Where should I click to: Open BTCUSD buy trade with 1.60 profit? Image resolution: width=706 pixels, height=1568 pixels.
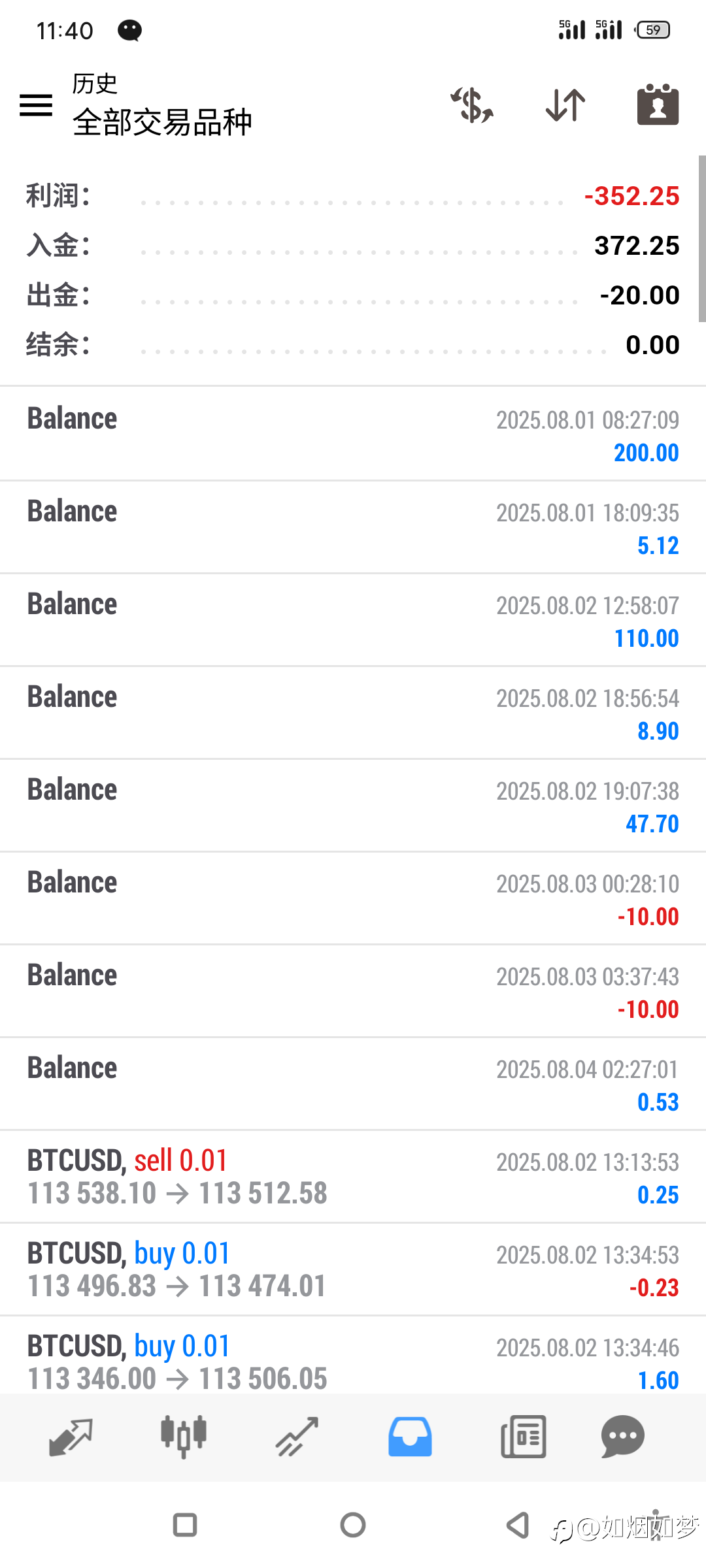tap(353, 1355)
